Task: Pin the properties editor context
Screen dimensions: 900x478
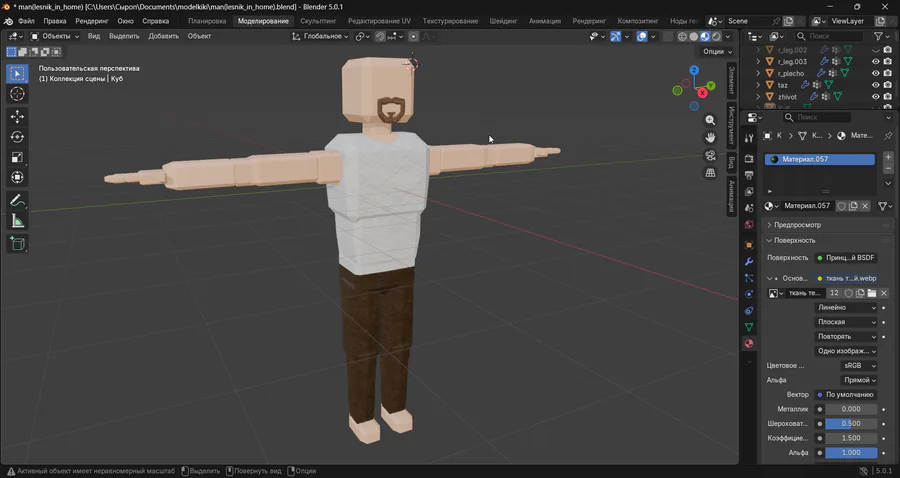Action: pyautogui.click(x=888, y=136)
